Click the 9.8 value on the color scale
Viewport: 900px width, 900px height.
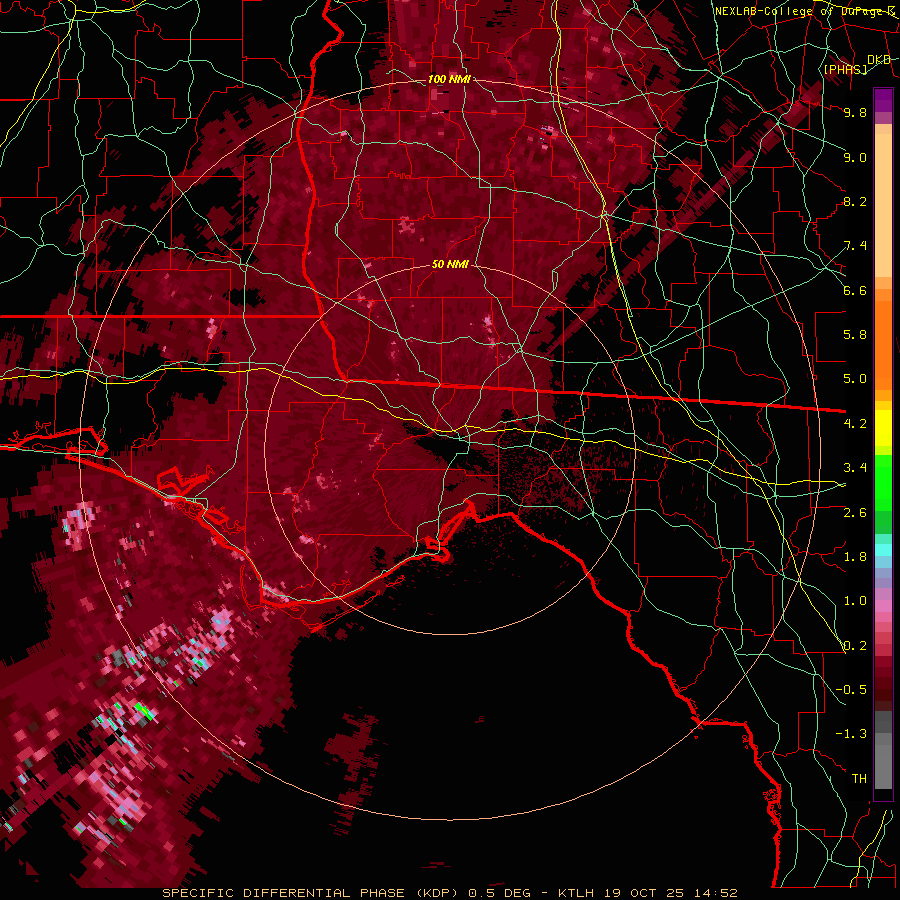click(855, 112)
